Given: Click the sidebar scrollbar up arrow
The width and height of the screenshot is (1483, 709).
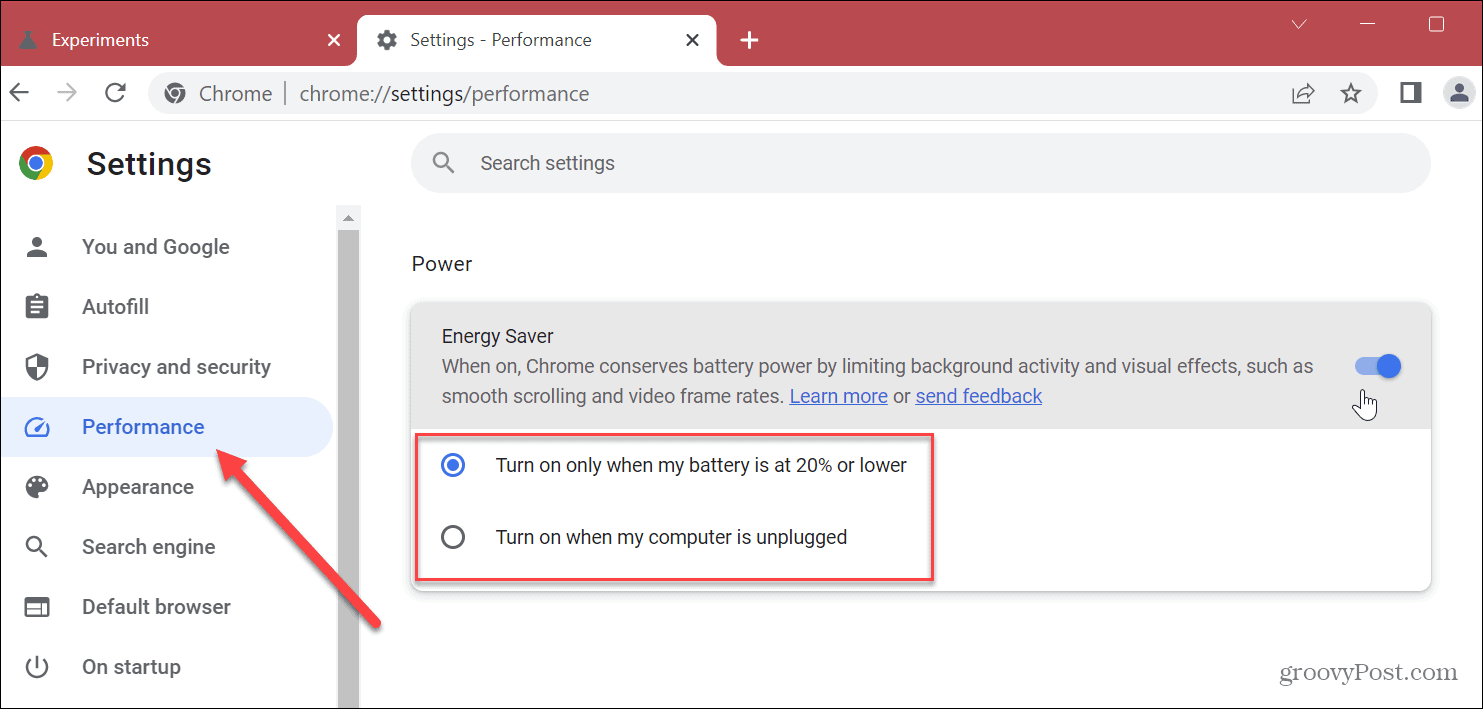Looking at the screenshot, I should click(348, 217).
